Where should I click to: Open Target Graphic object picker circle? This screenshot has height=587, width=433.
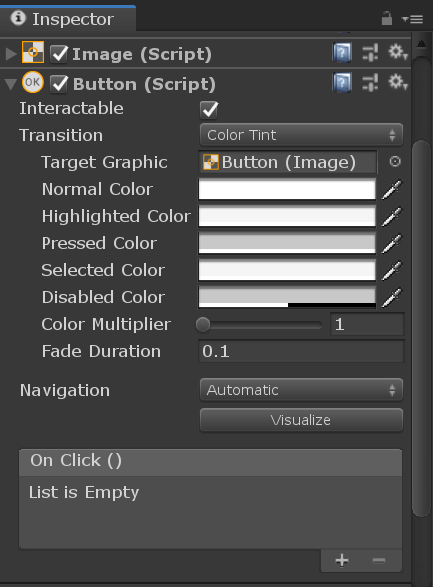pyautogui.click(x=395, y=162)
